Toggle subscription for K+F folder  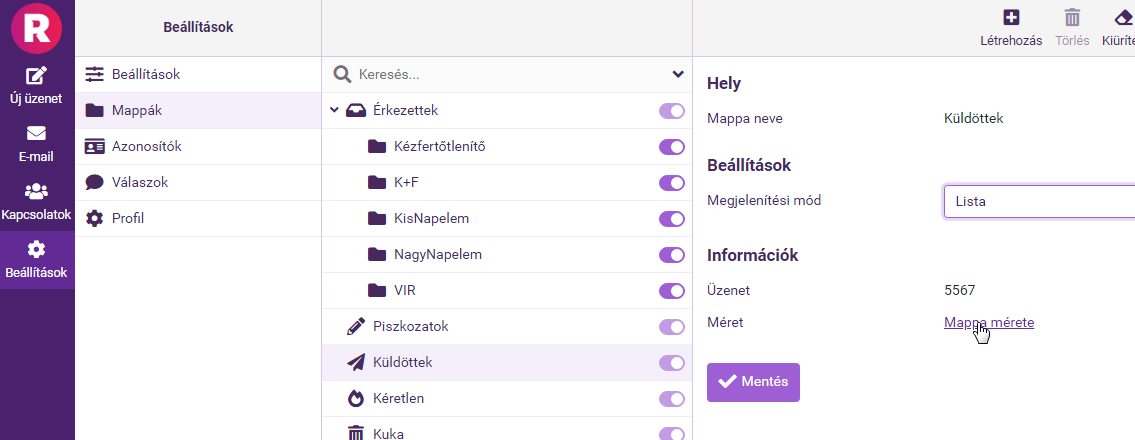point(671,183)
